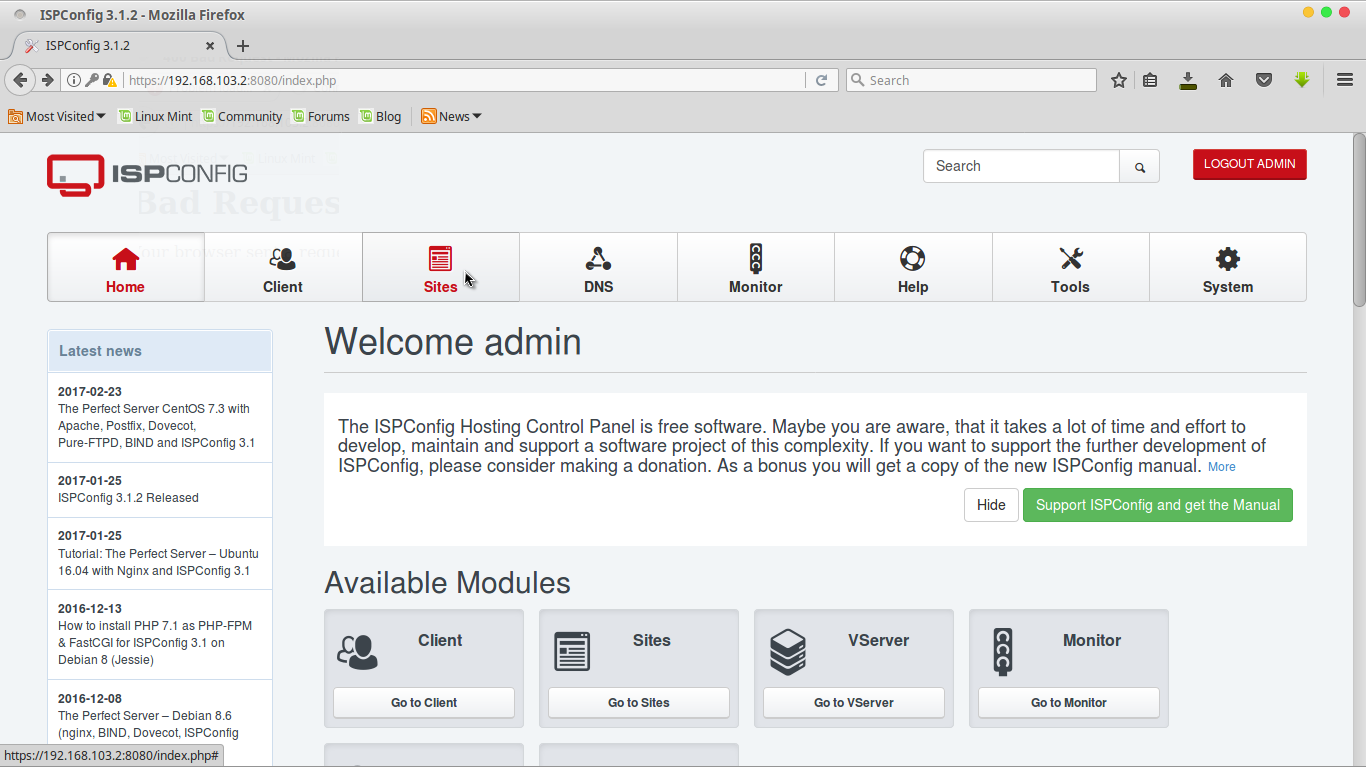Screen dimensions: 1366x767
Task: Click Go to Monitor button
Action: click(x=1069, y=702)
